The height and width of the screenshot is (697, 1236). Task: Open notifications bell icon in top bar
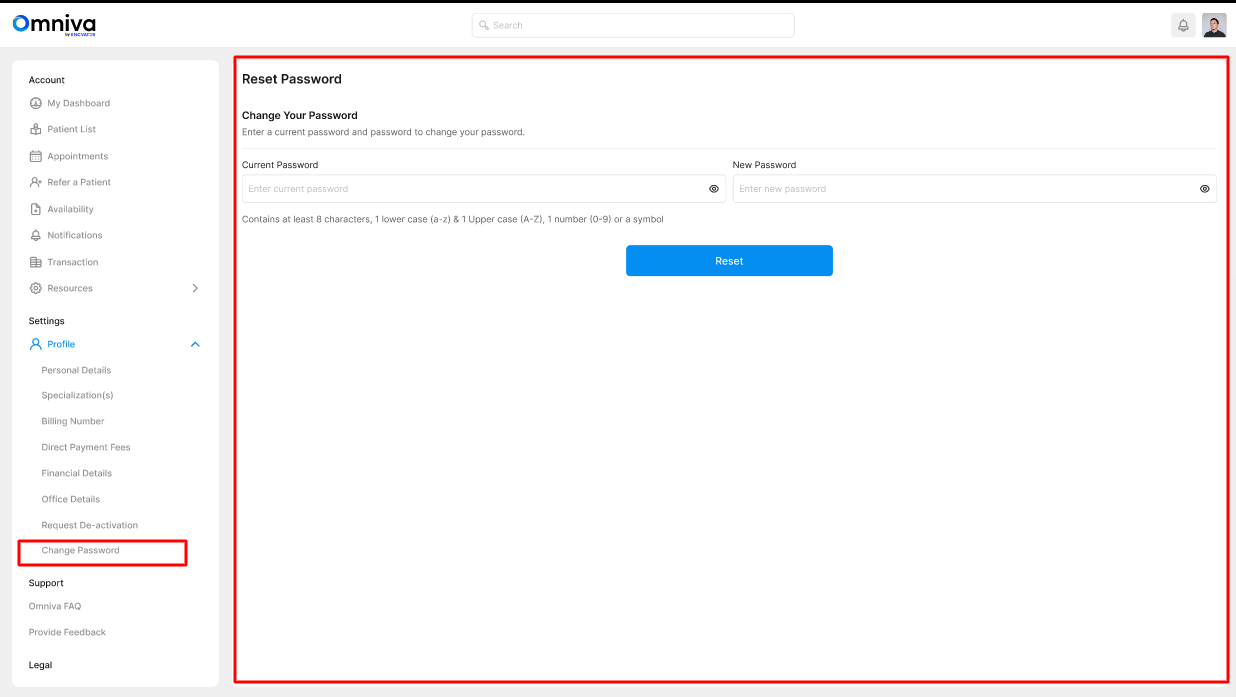1183,25
